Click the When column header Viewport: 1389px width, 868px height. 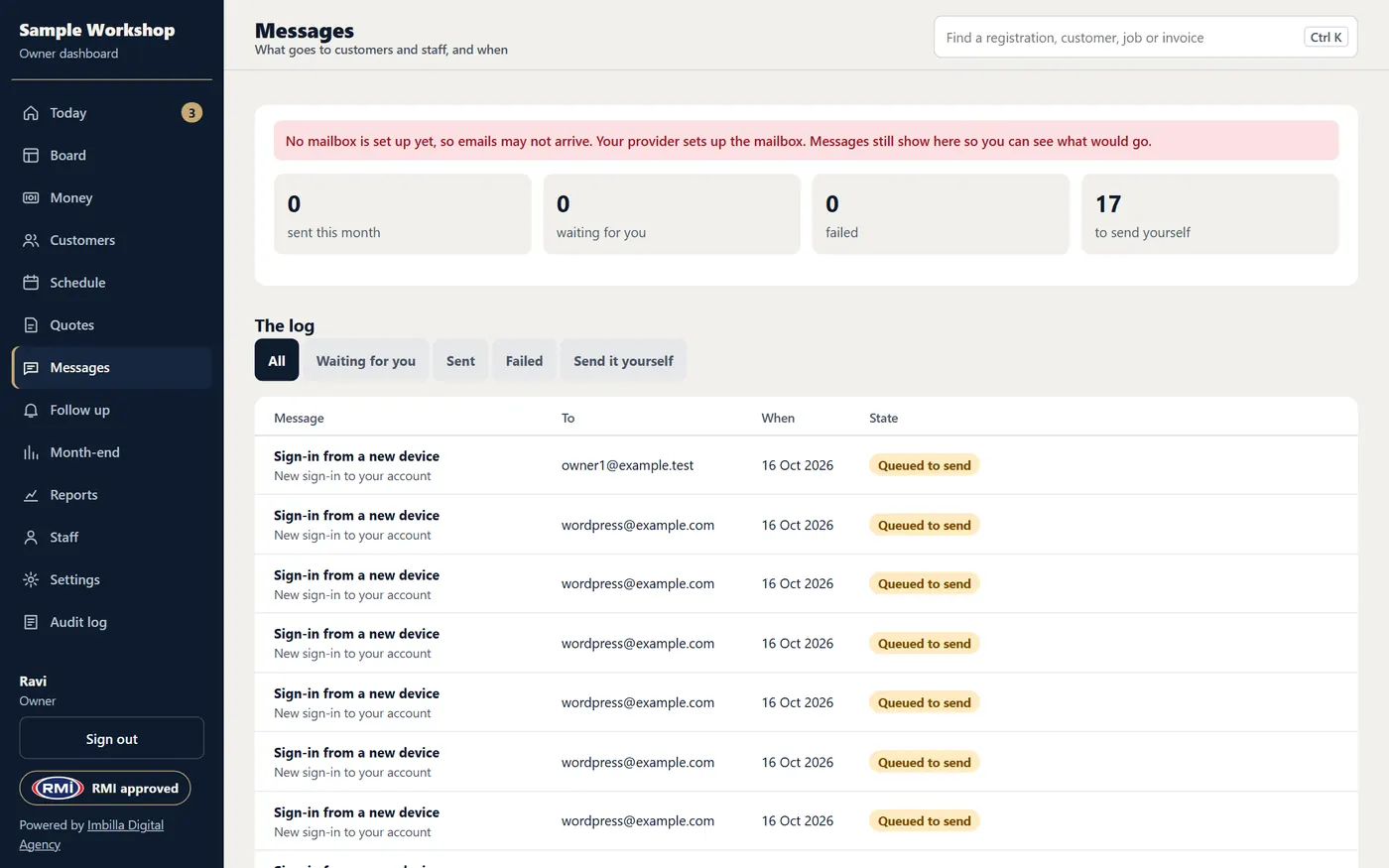778,419
